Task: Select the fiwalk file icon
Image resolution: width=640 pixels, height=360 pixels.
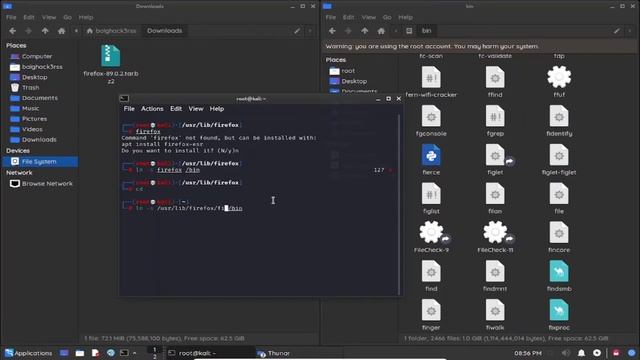Action: point(495,310)
